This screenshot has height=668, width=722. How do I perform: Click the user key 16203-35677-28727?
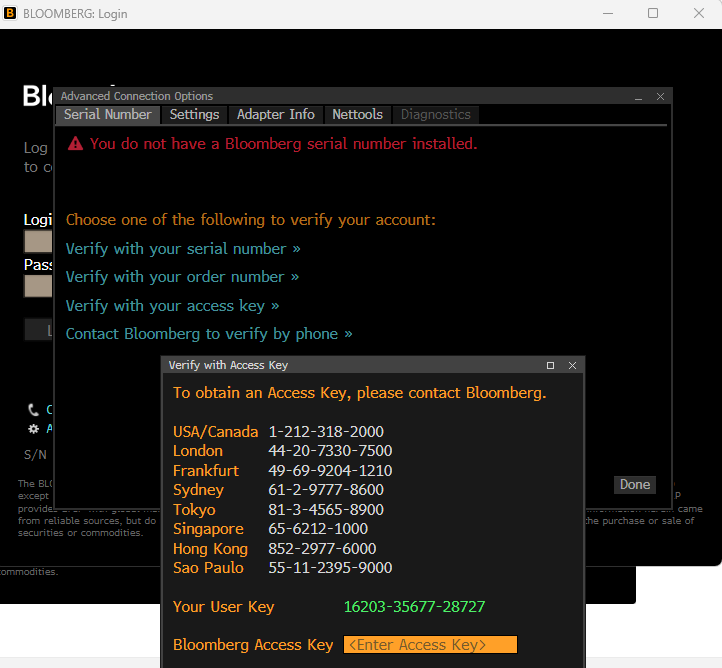click(x=414, y=607)
